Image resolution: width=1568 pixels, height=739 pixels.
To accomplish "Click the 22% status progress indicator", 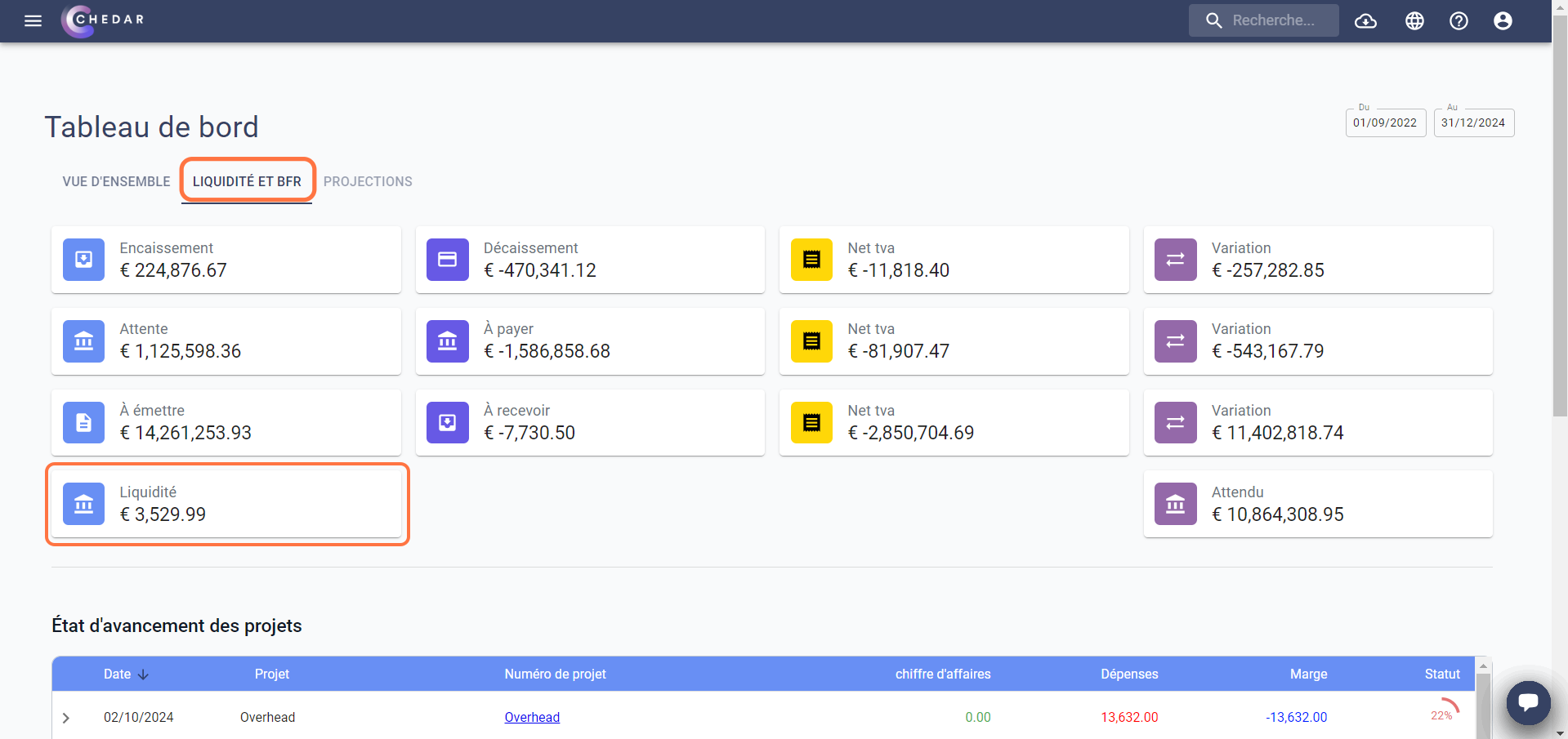I will 1445,710.
